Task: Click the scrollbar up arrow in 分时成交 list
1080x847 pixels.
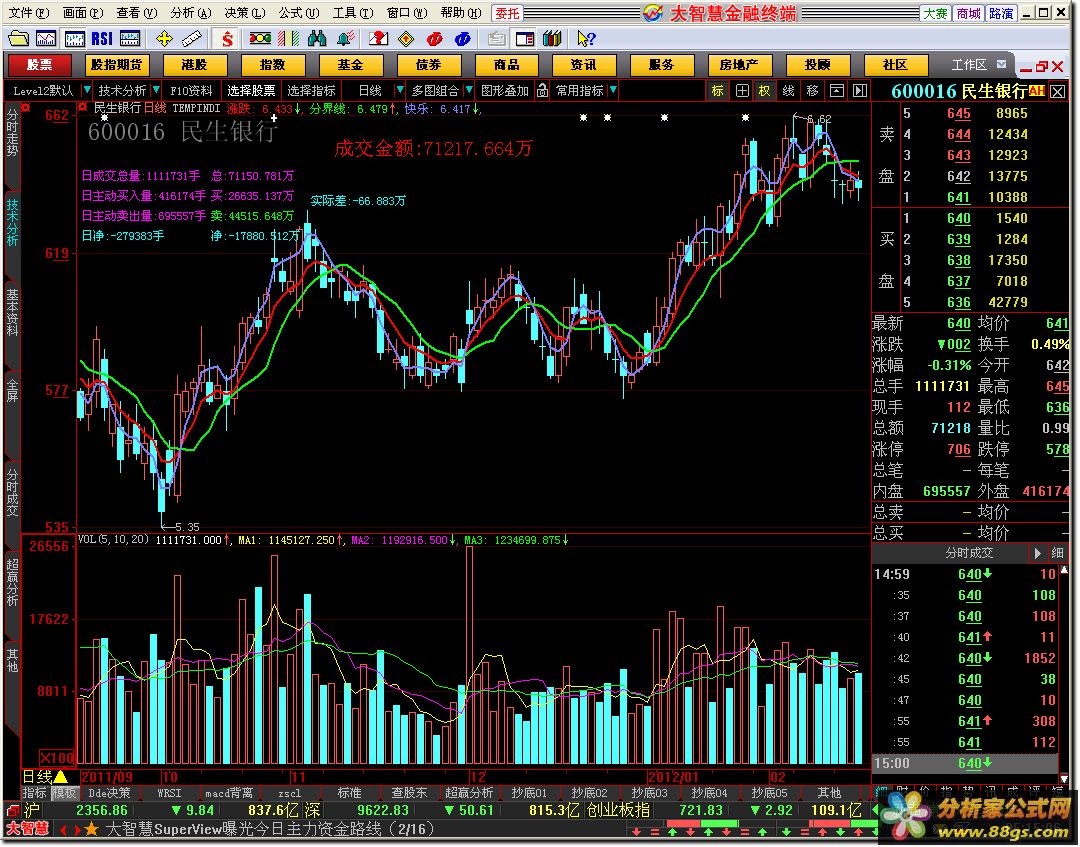Action: (1065, 570)
